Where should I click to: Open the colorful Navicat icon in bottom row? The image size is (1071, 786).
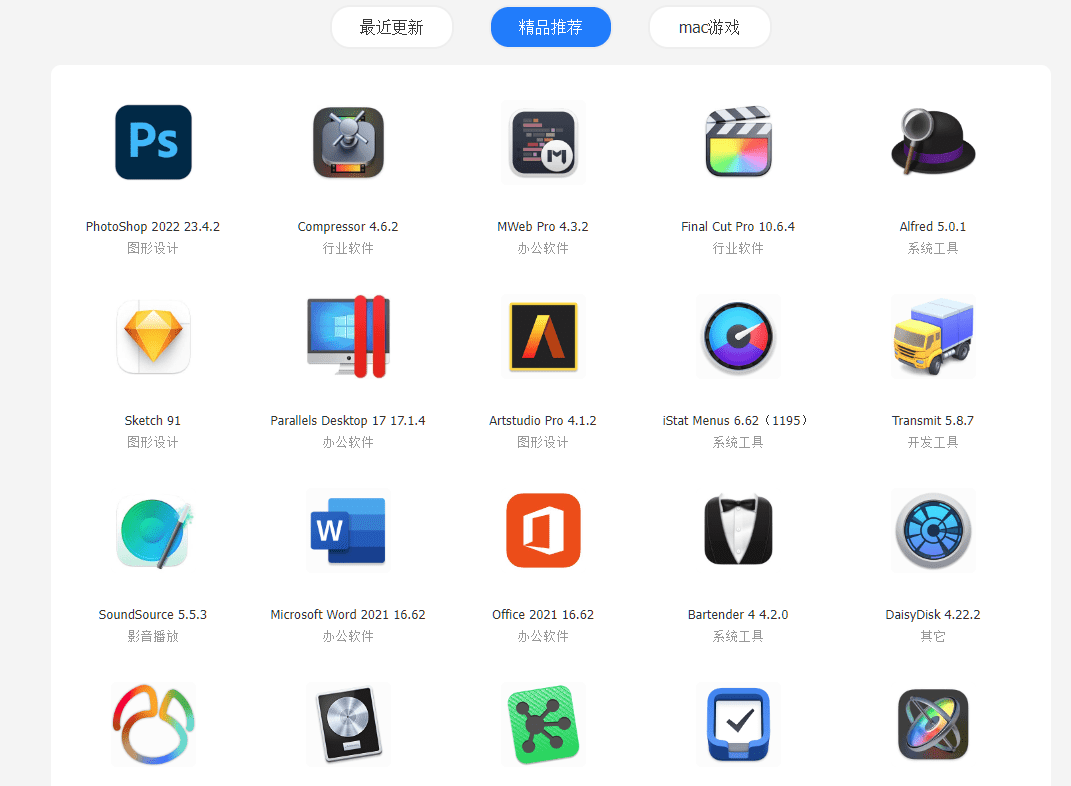click(x=153, y=725)
